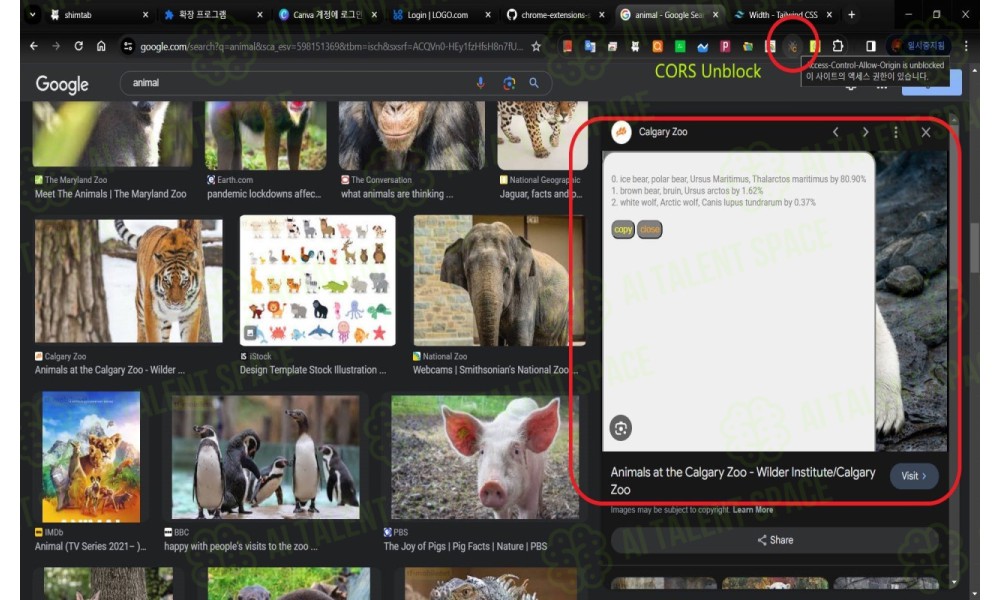This screenshot has height=600, width=1000.
Task: Close the Login | LOGO.com tab
Action: [488, 14]
